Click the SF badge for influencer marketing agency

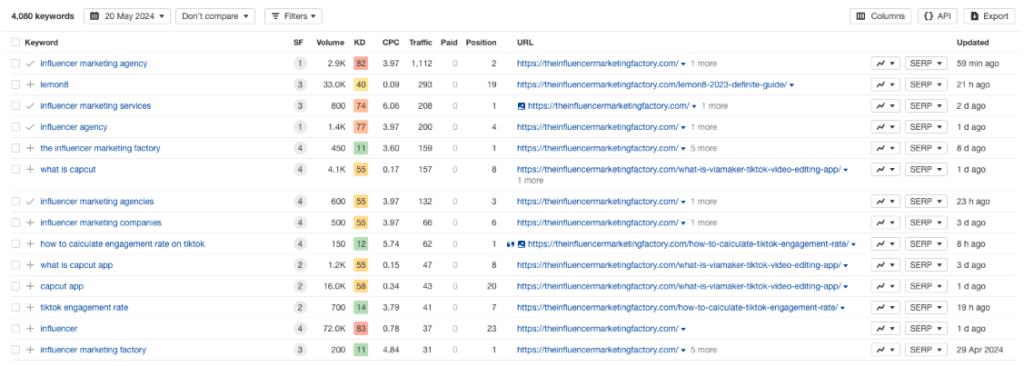pyautogui.click(x=299, y=63)
